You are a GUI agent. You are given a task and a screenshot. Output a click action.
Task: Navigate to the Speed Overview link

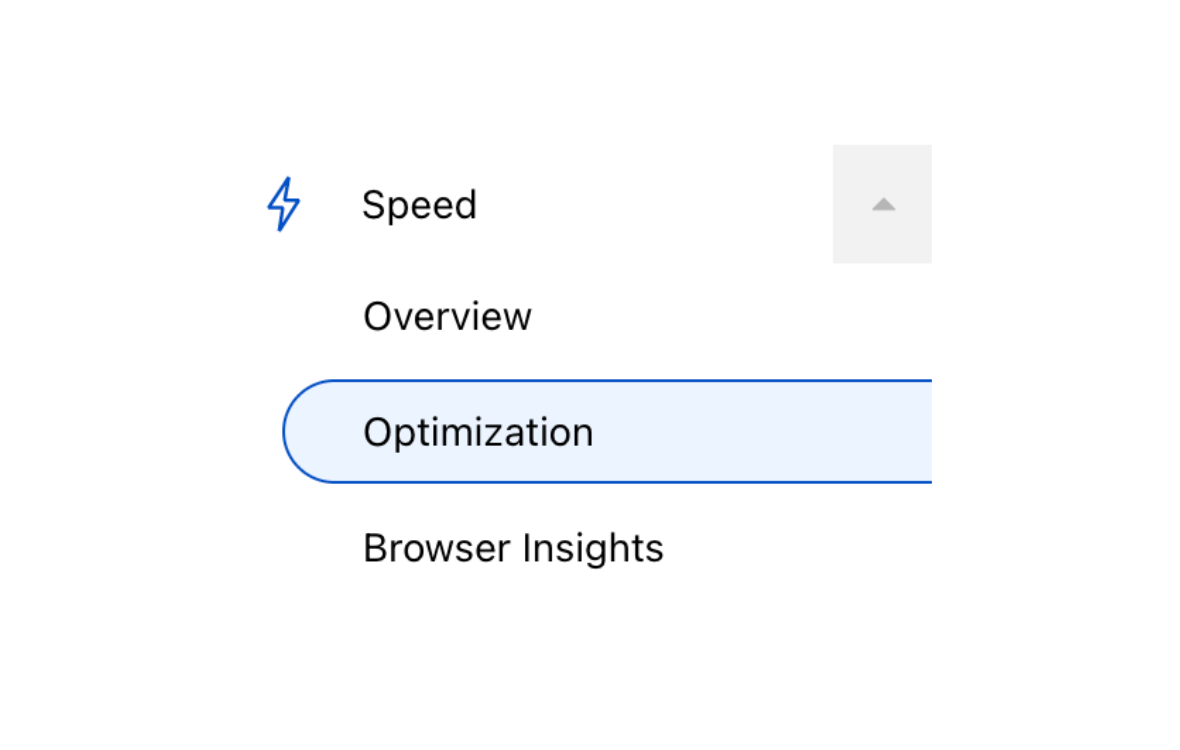[x=447, y=317]
